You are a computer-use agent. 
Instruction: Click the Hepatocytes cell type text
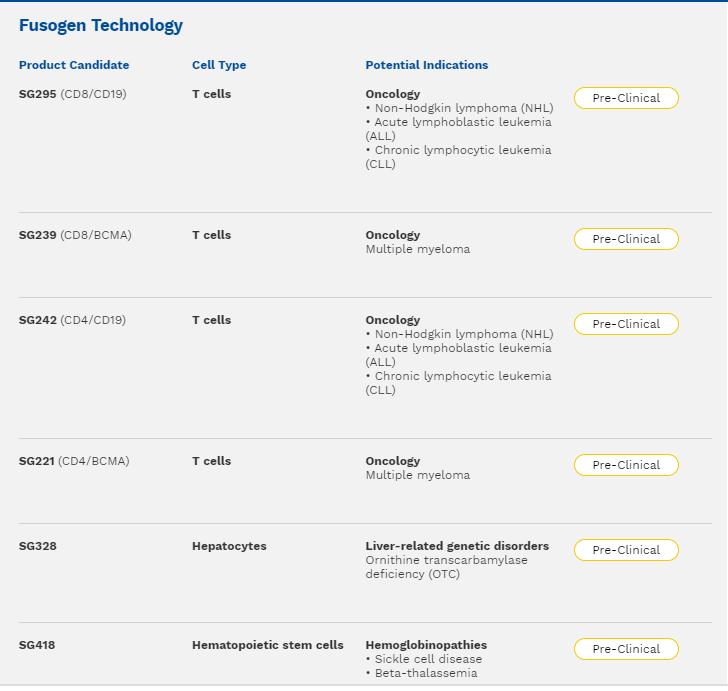229,546
